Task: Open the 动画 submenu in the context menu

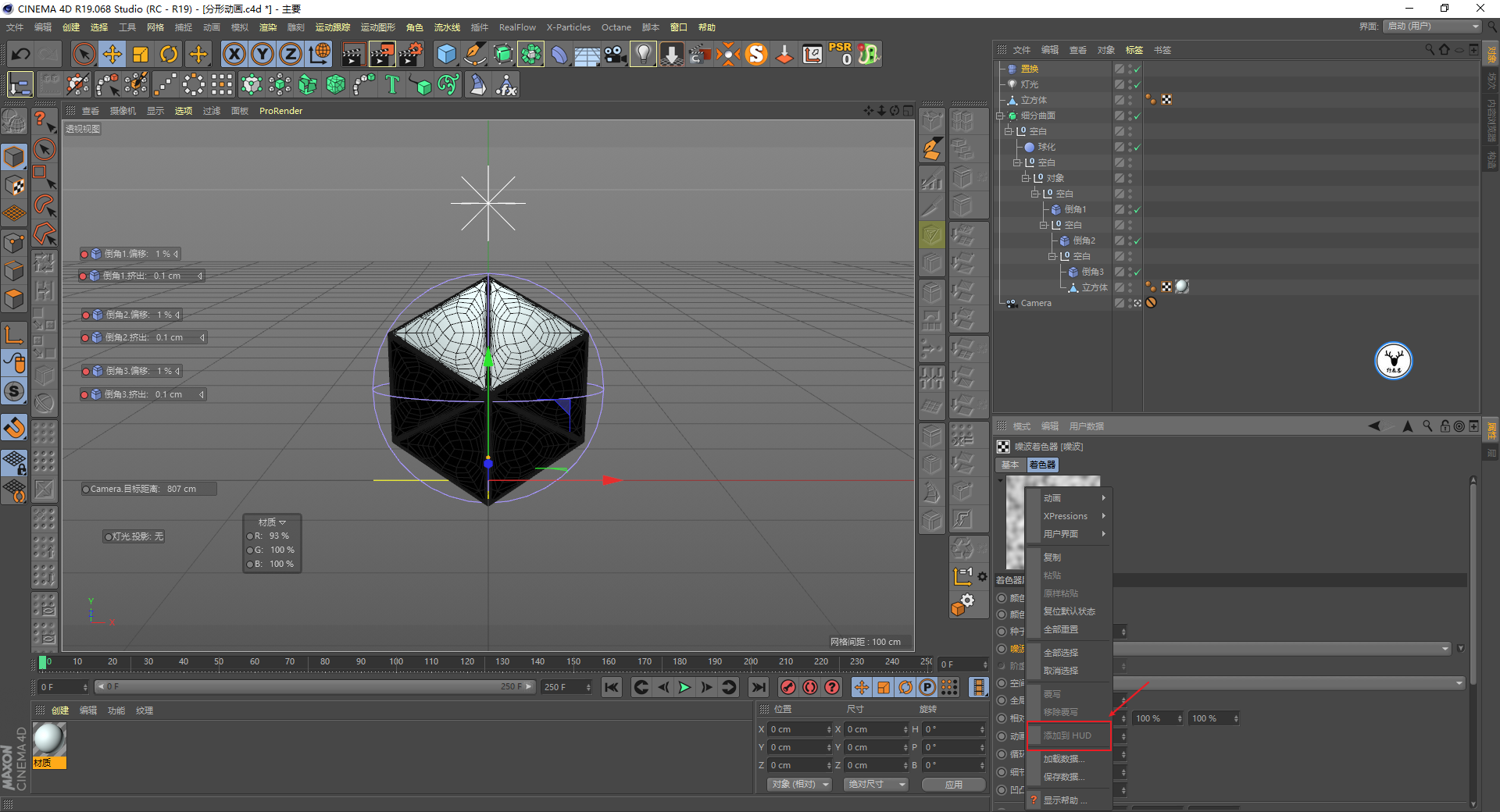Action: pos(1075,498)
